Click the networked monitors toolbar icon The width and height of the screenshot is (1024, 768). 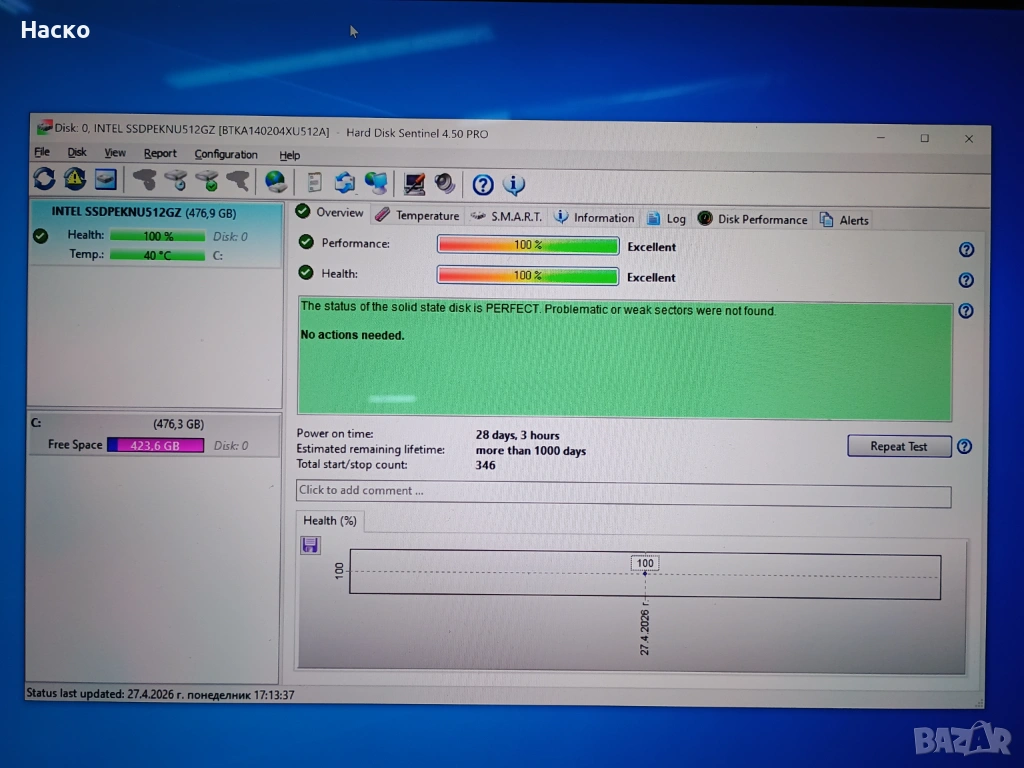[x=376, y=183]
